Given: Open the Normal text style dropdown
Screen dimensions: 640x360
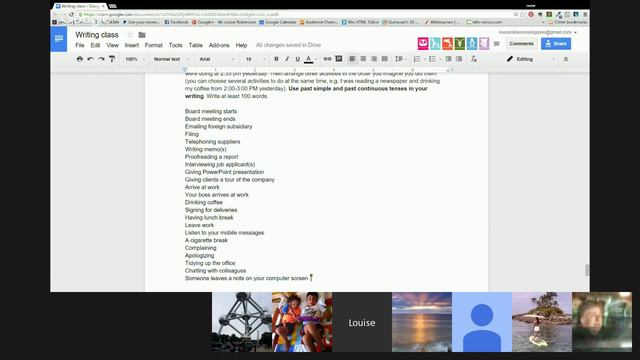Looking at the screenshot, I should click(171, 59).
